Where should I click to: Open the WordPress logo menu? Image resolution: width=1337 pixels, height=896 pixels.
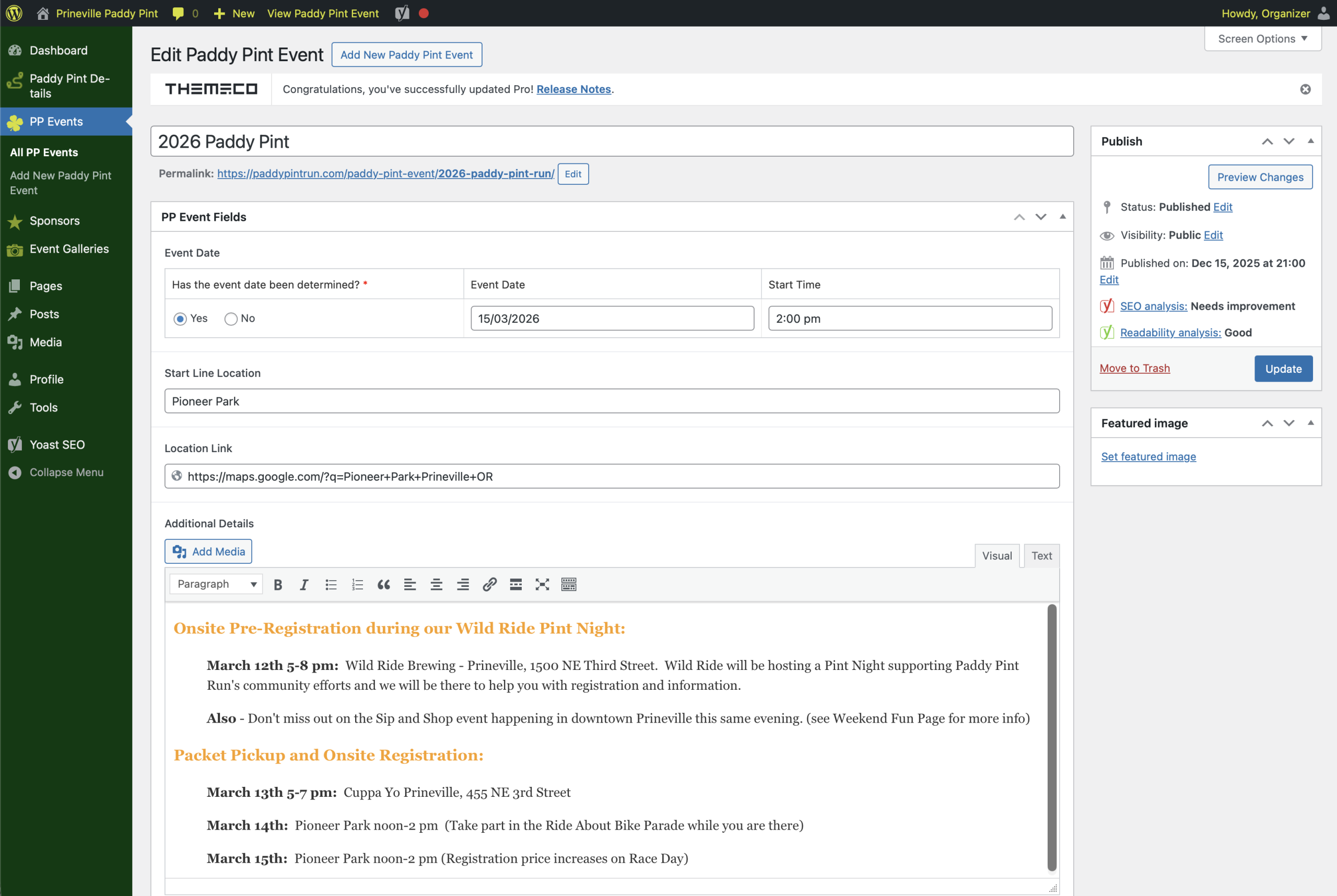(x=14, y=13)
